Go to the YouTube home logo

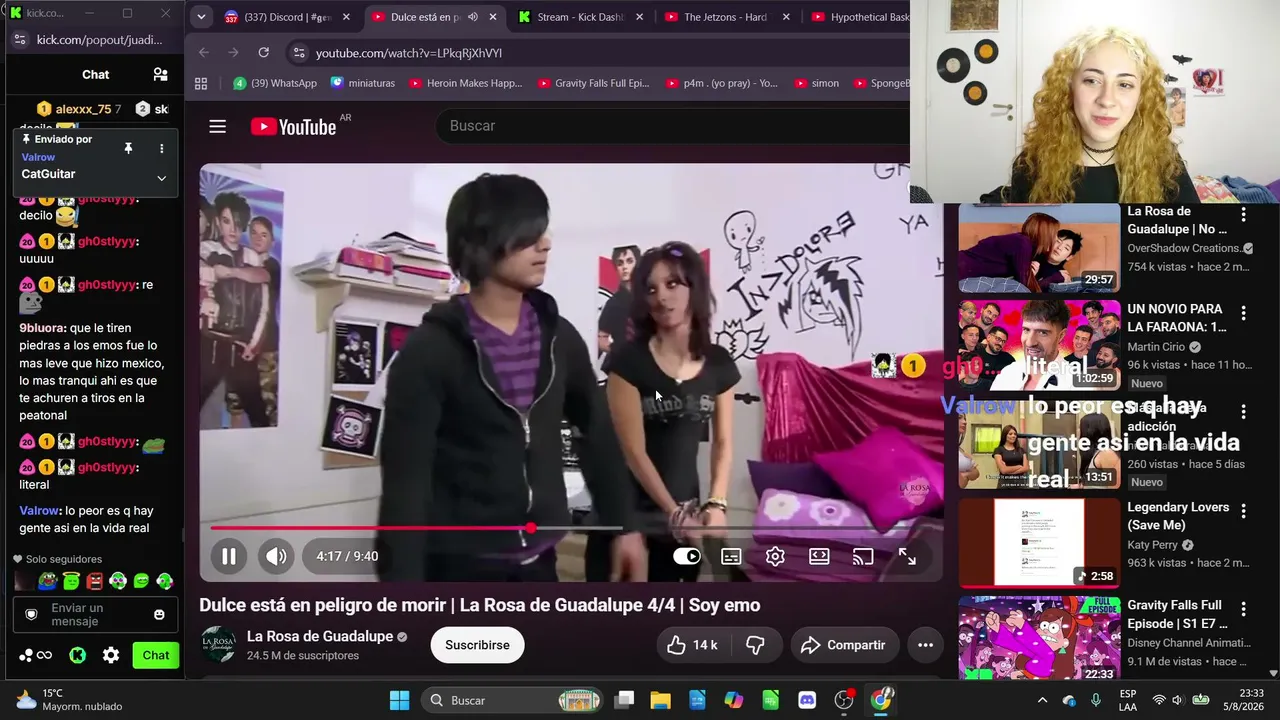pyautogui.click(x=293, y=126)
